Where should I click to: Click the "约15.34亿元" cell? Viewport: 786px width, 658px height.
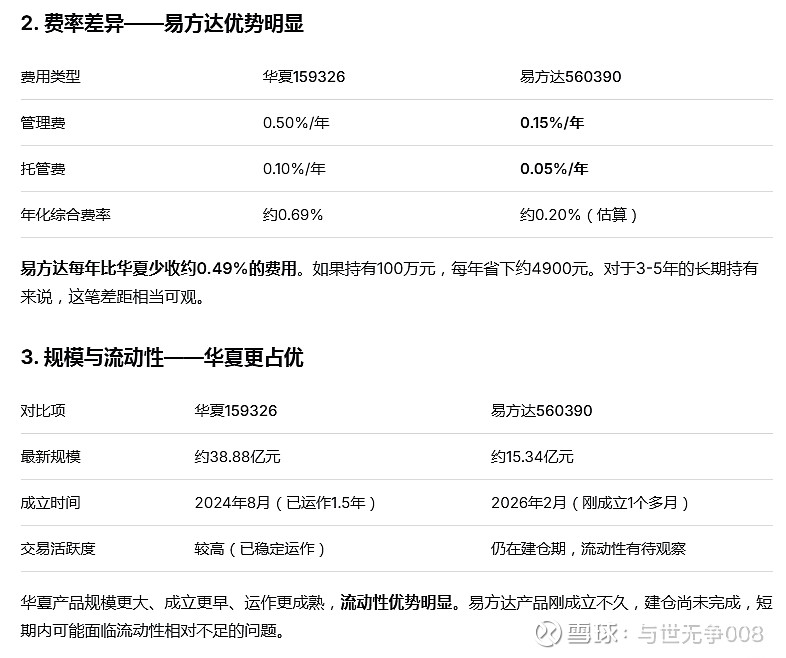click(x=532, y=457)
